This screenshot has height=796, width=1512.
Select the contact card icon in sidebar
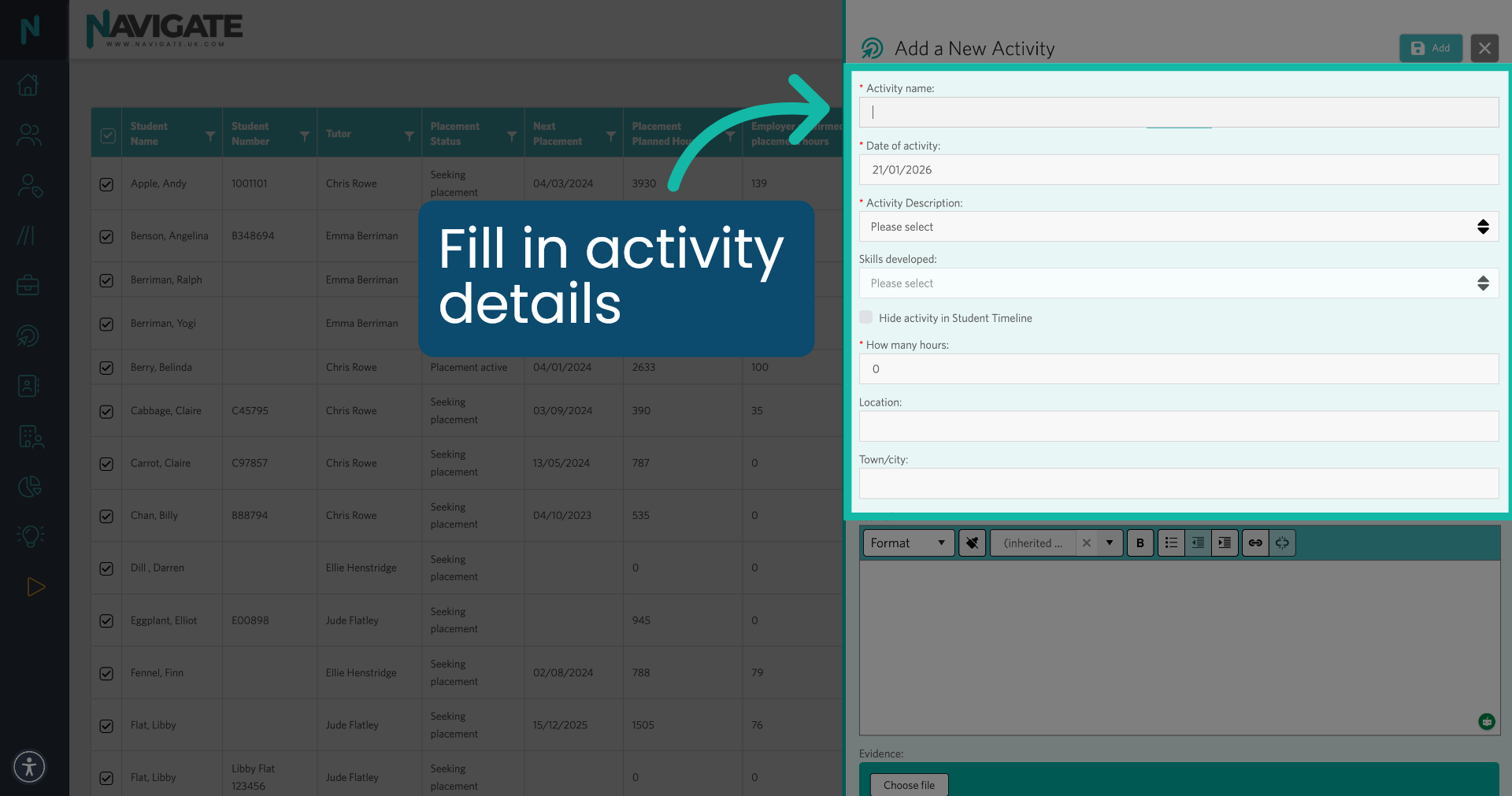(x=29, y=386)
